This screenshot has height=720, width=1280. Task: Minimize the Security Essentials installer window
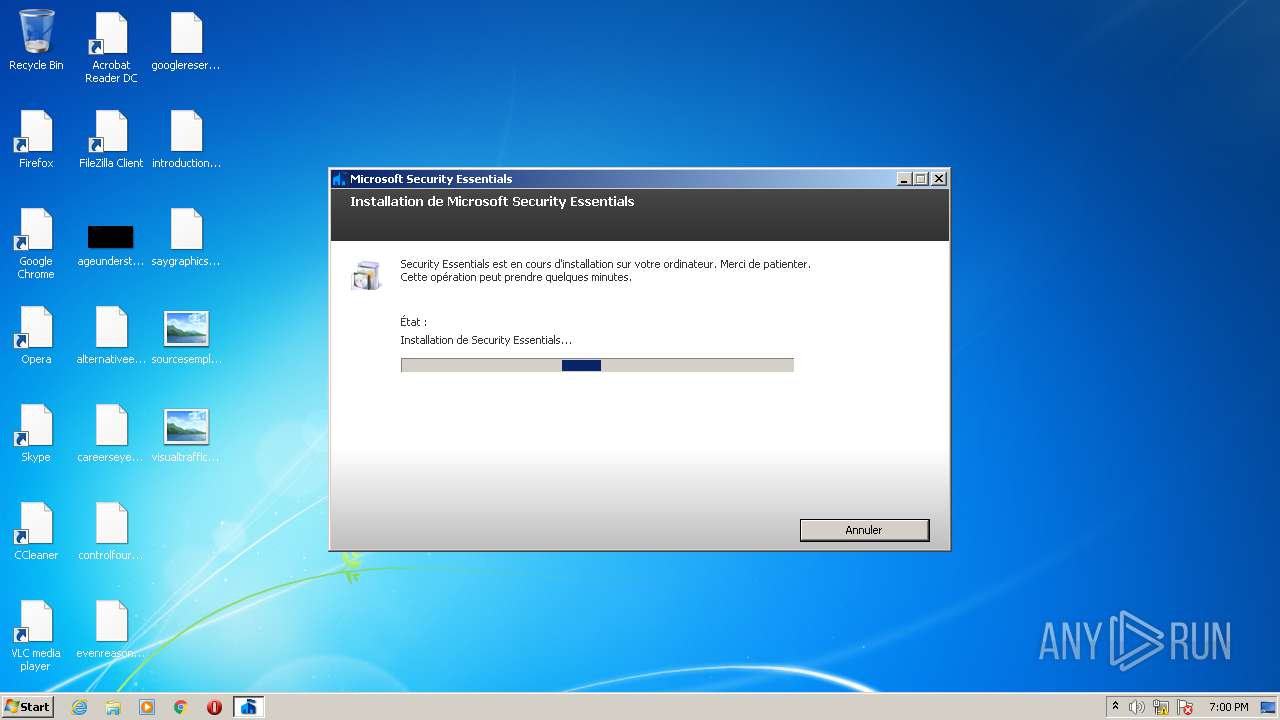(904, 179)
